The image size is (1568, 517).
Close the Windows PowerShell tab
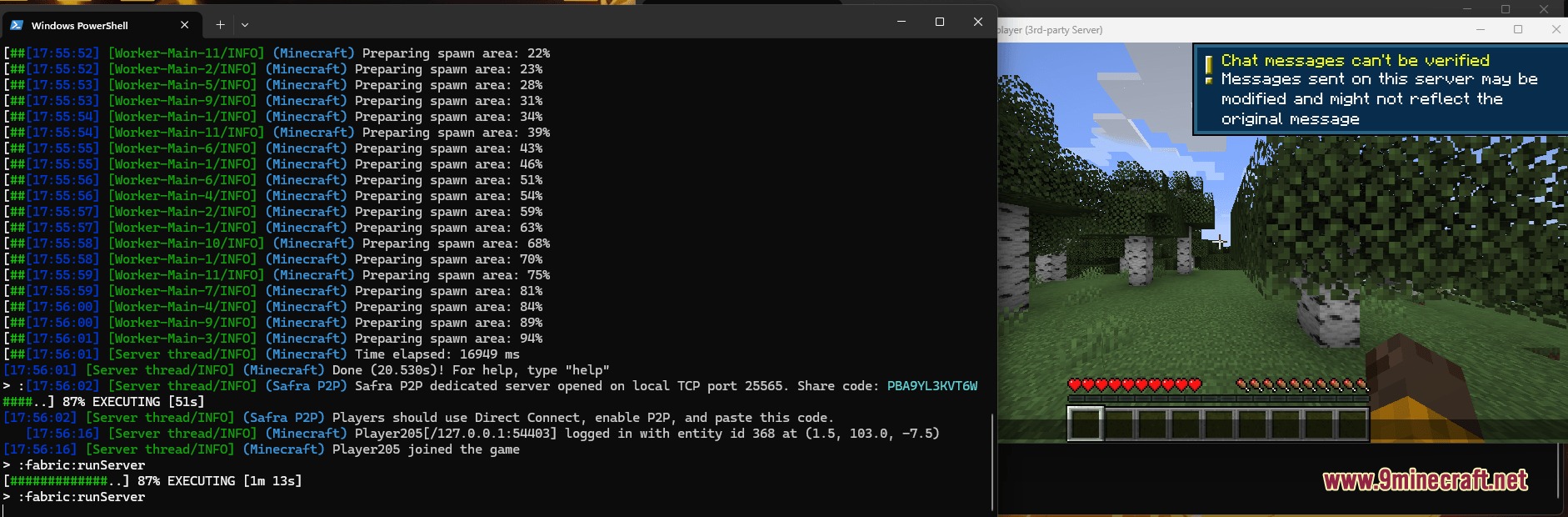click(184, 25)
